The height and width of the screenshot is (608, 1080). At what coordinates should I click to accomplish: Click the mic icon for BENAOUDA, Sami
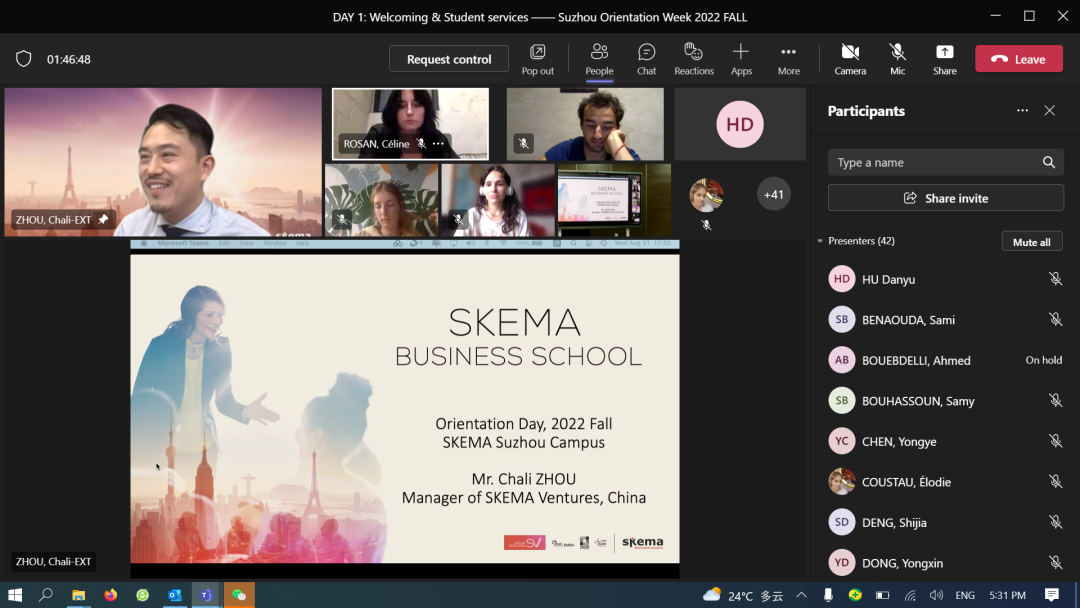(1055, 319)
